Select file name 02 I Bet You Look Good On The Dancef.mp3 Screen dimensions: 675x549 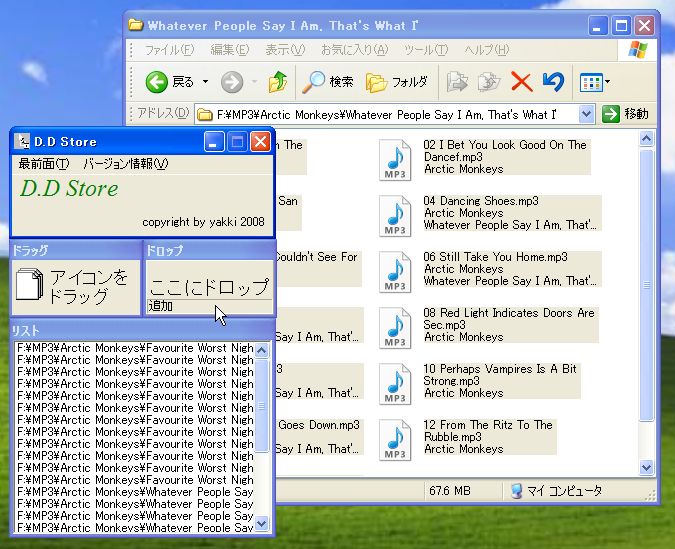click(x=505, y=151)
